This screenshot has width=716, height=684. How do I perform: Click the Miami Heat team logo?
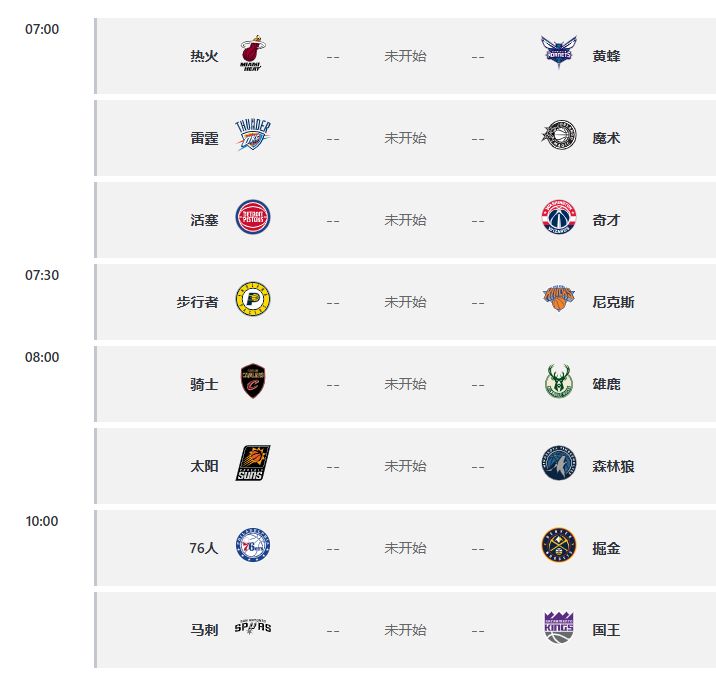(x=253, y=55)
